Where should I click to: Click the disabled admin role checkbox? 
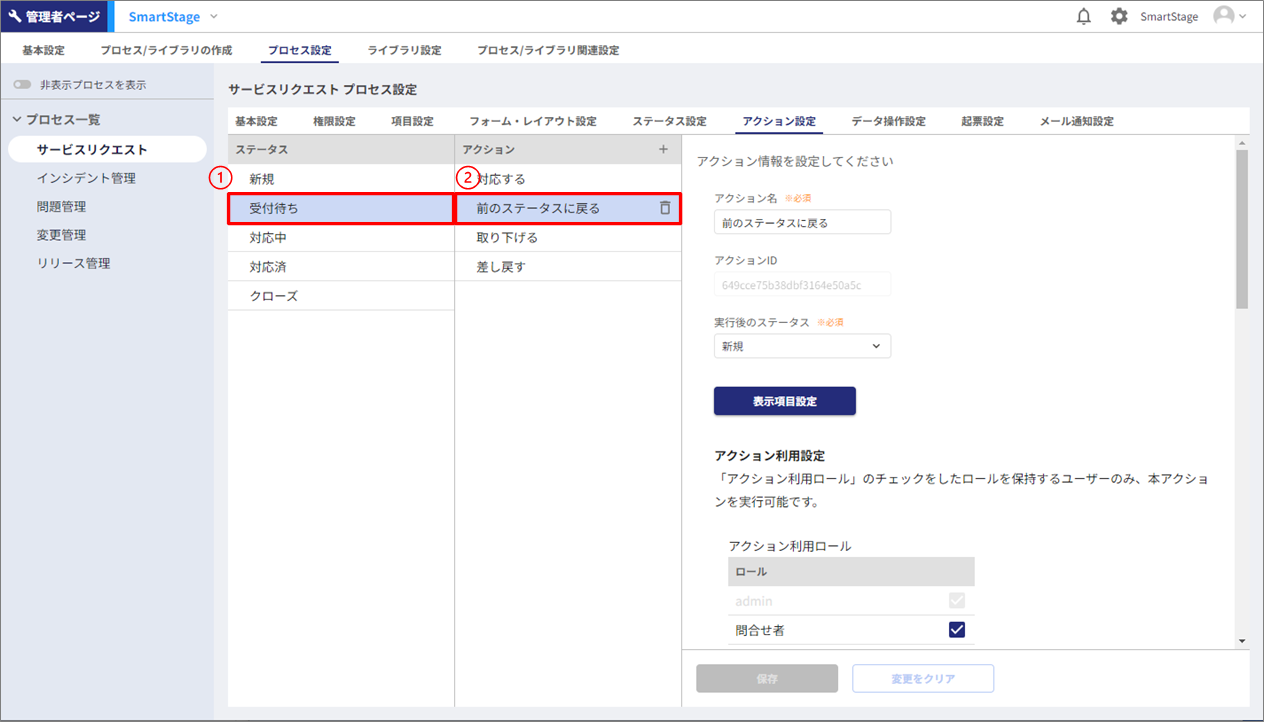956,601
